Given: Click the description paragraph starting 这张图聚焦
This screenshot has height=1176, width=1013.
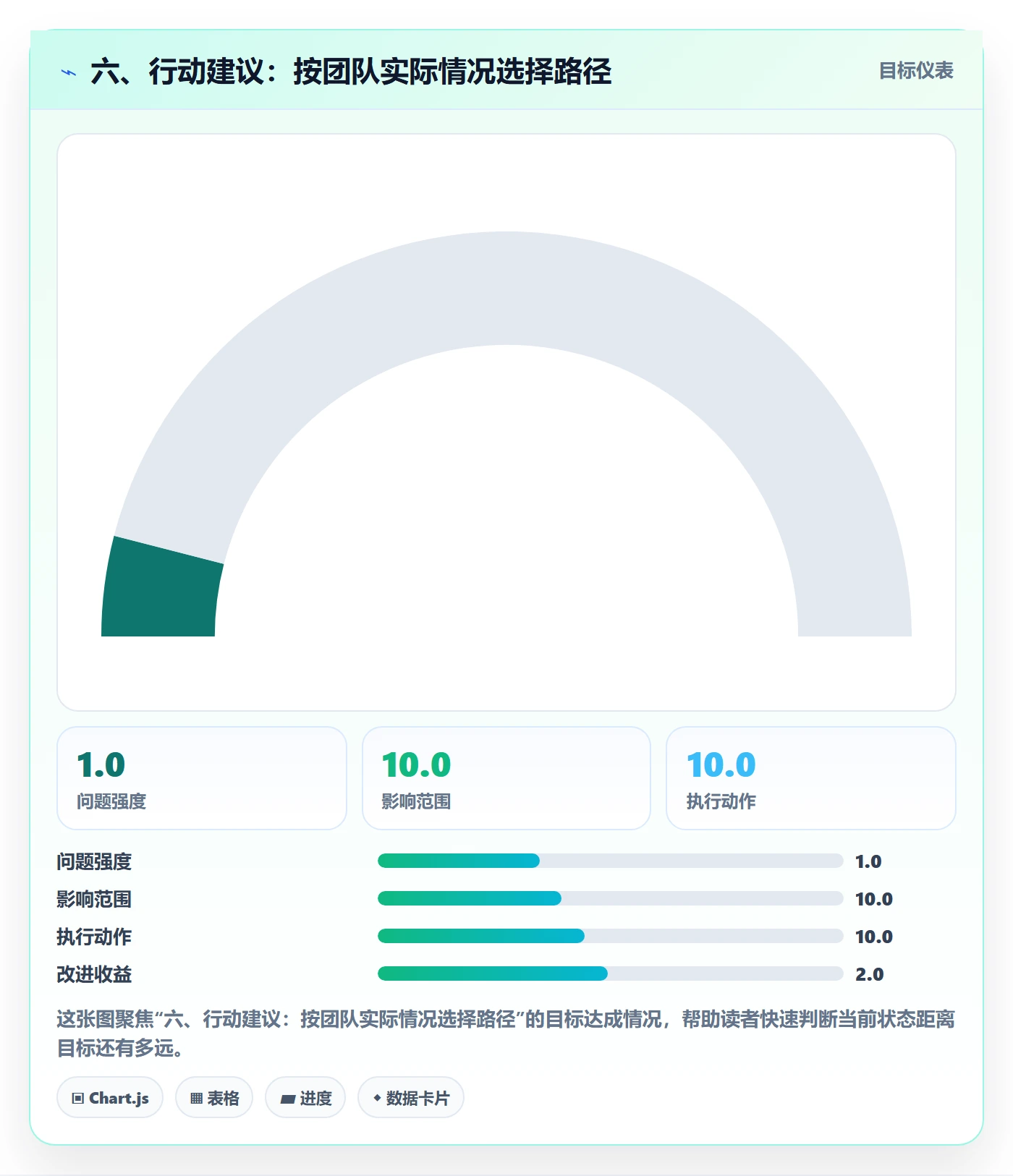Looking at the screenshot, I should coord(506,1034).
